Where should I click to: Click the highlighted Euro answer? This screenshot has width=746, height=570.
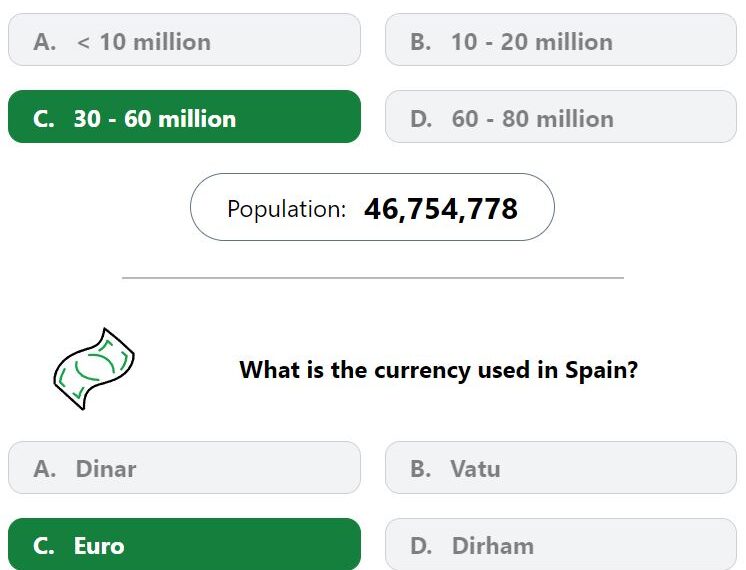[184, 544]
